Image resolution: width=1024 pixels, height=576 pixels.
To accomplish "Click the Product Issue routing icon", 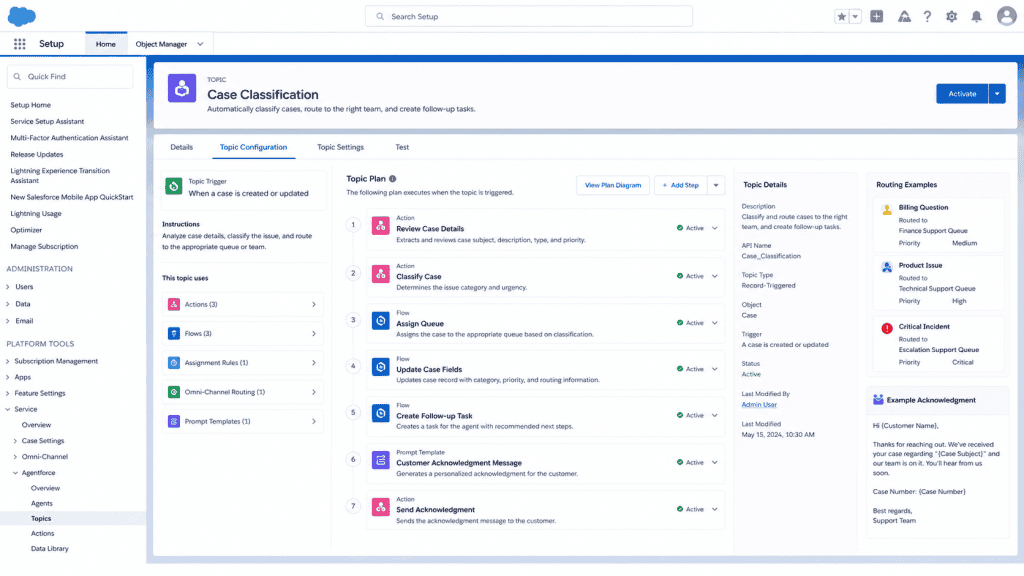I will click(887, 267).
